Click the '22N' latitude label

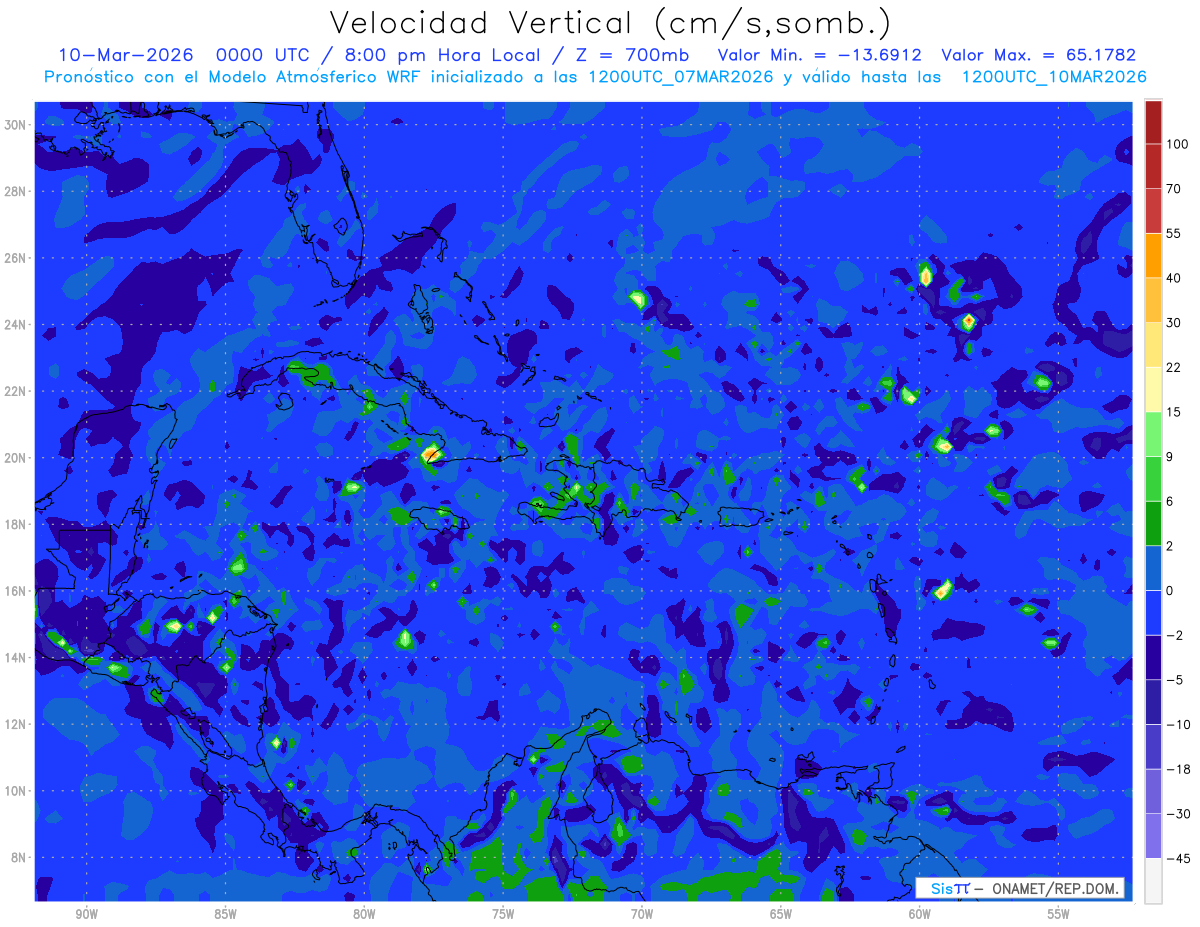(16, 391)
